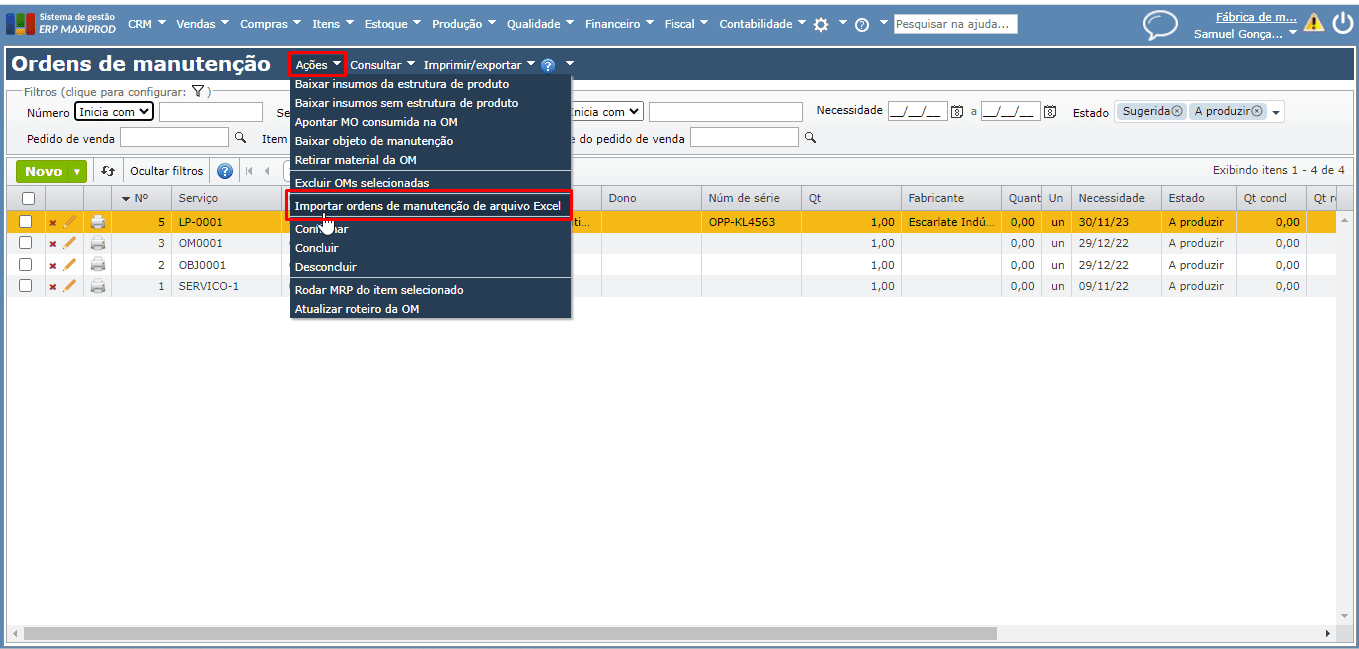
Task: Print order OBJ0001 with printer icon
Action: [x=97, y=265]
